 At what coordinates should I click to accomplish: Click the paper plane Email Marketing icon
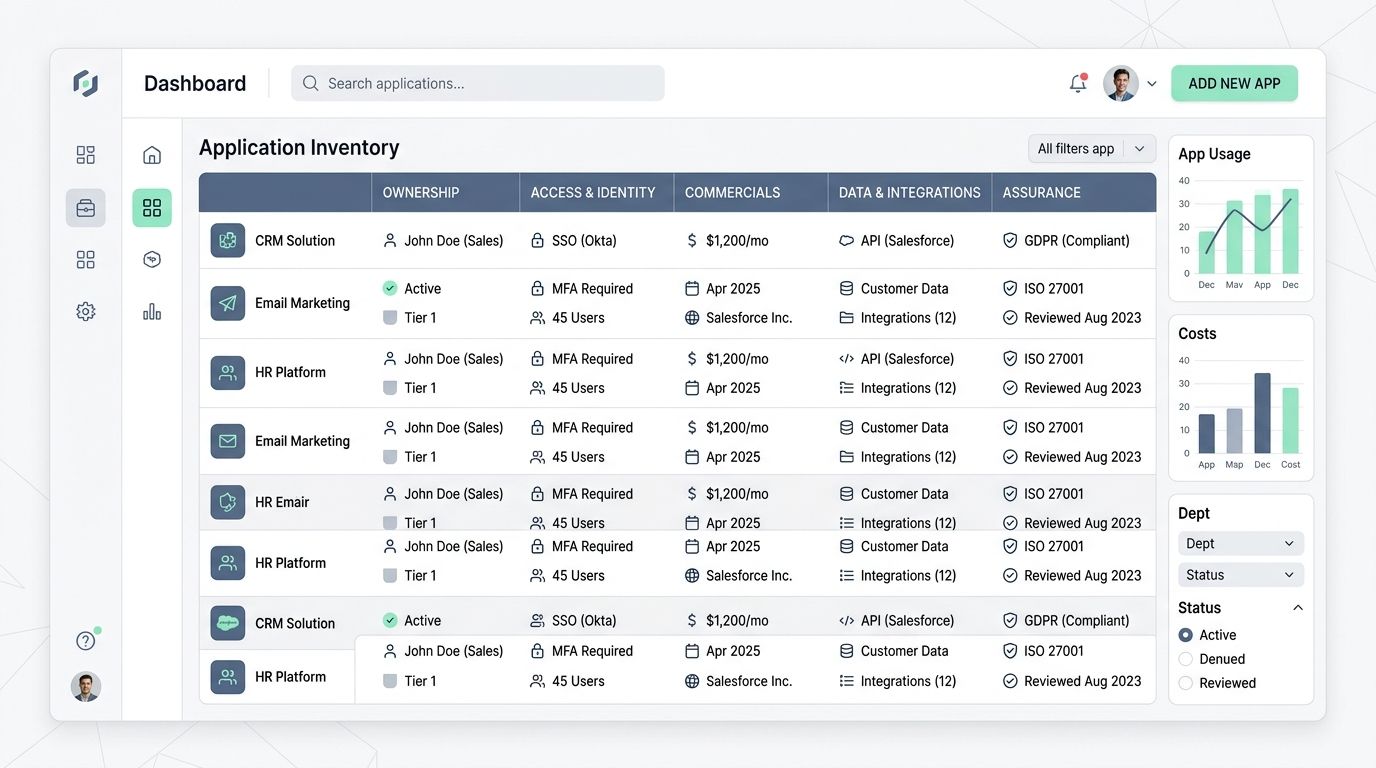(x=228, y=303)
